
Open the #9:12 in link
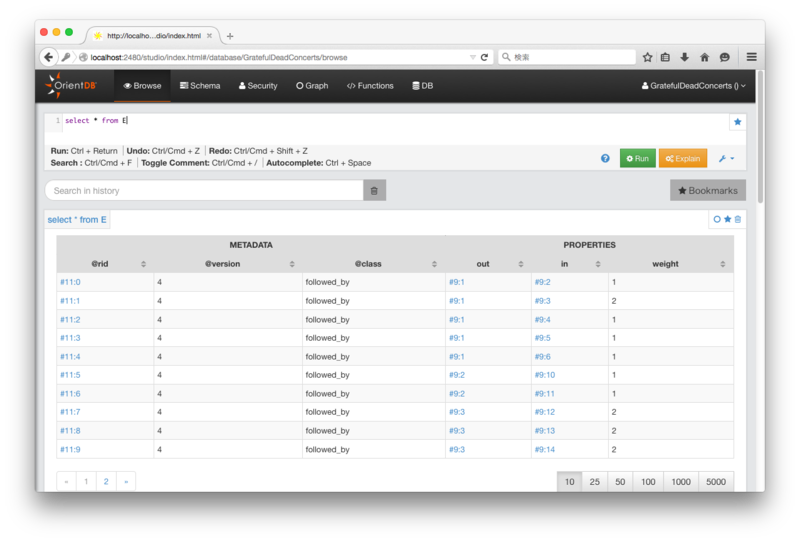tap(544, 412)
